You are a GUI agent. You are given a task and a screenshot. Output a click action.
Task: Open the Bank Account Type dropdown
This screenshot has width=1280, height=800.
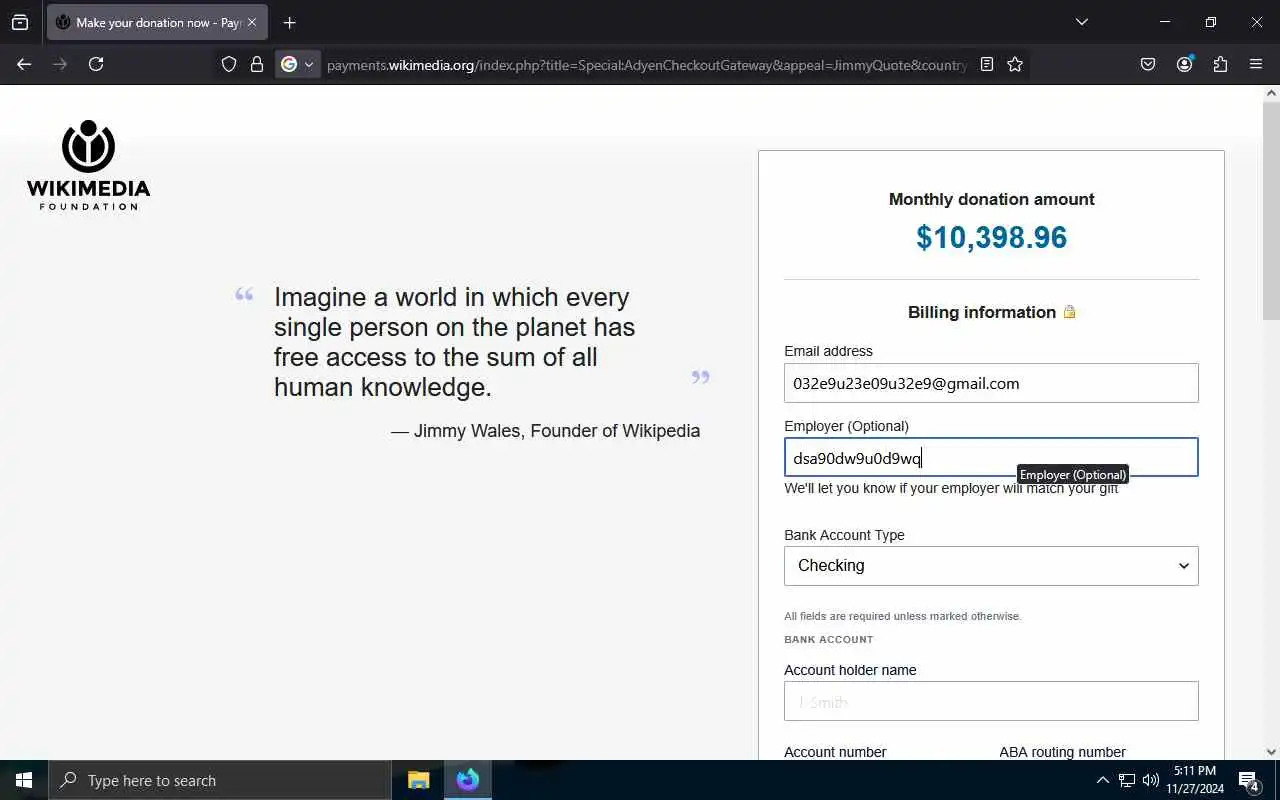(991, 566)
